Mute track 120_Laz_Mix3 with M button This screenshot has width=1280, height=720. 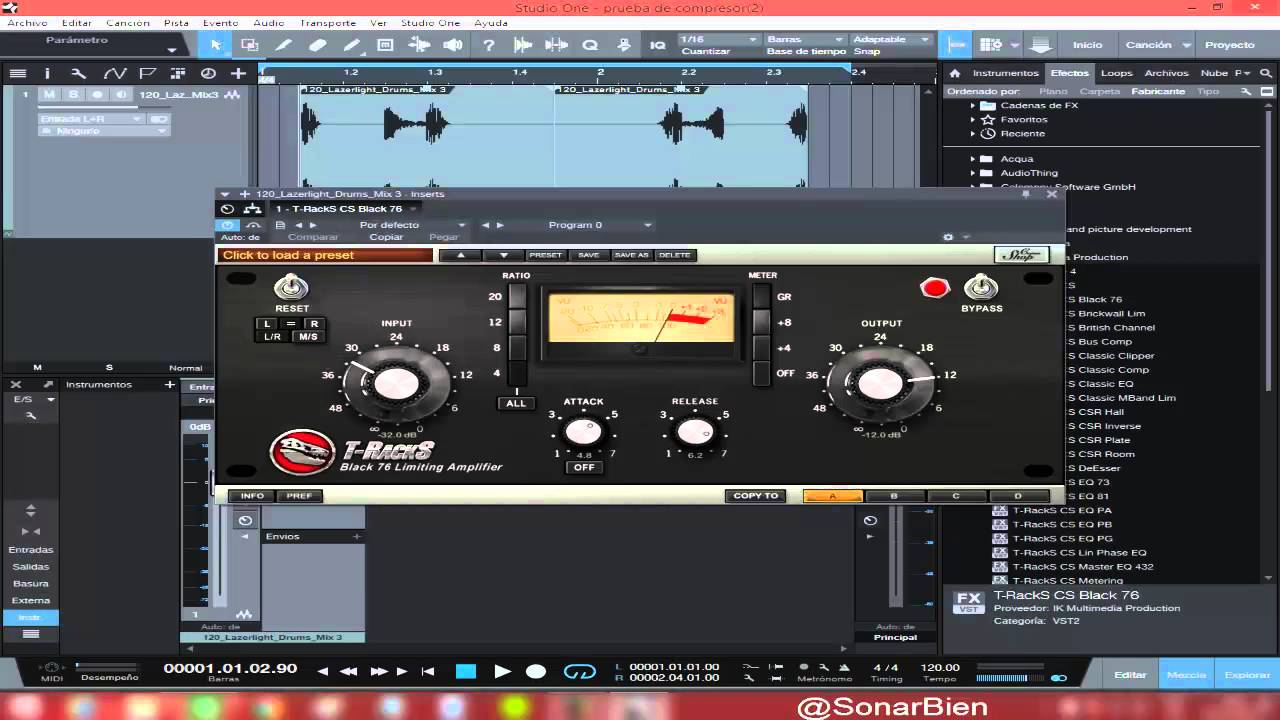(49, 95)
